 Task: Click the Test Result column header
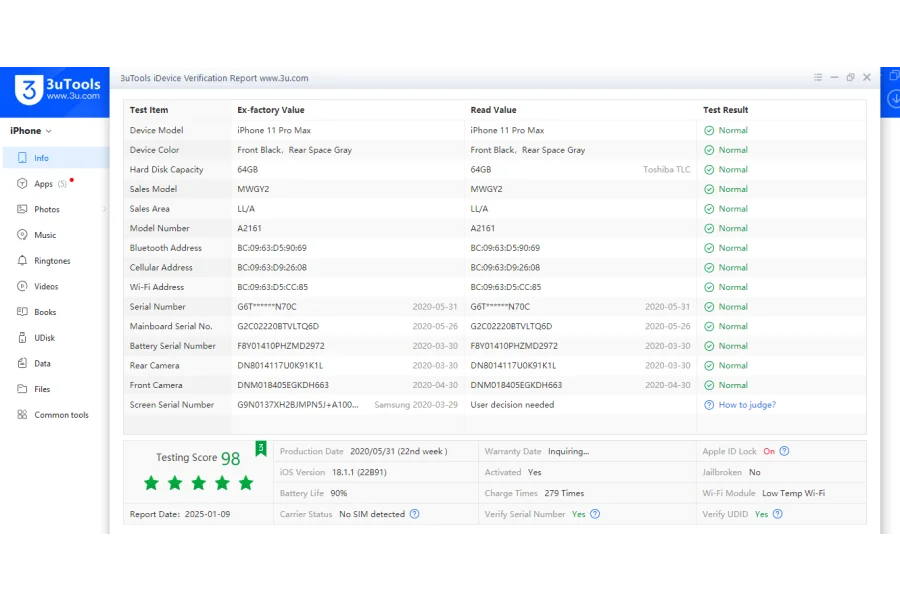[x=726, y=110]
